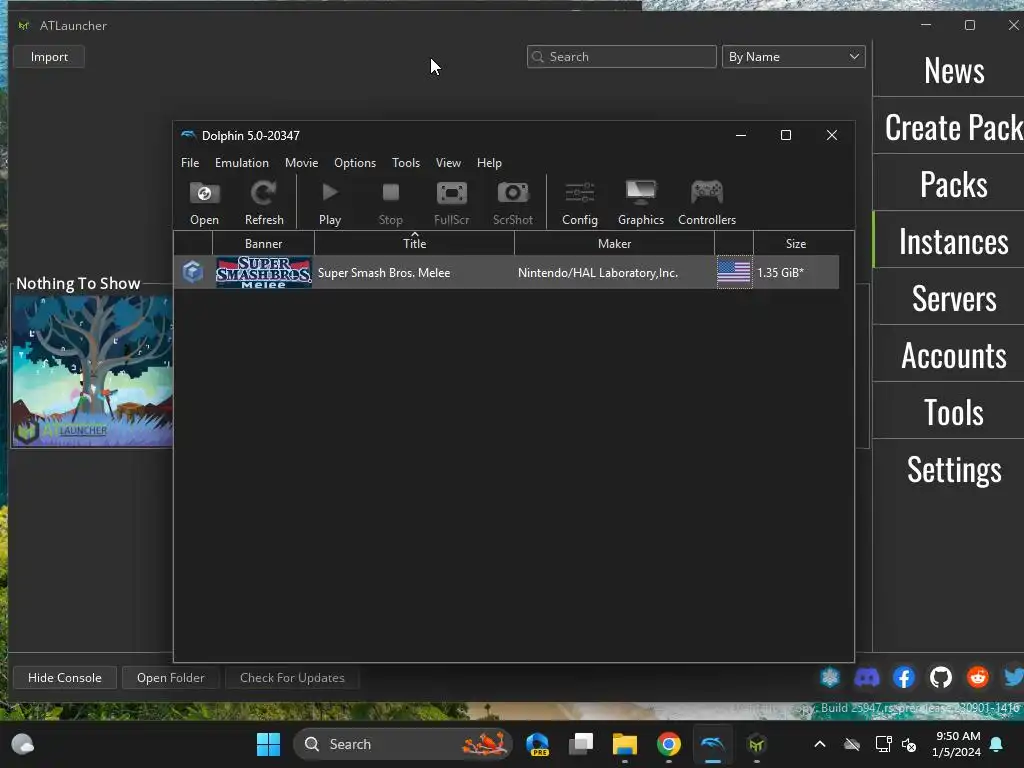The image size is (1024, 768).
Task: Click the Import button in ATLauncher
Action: pos(49,57)
